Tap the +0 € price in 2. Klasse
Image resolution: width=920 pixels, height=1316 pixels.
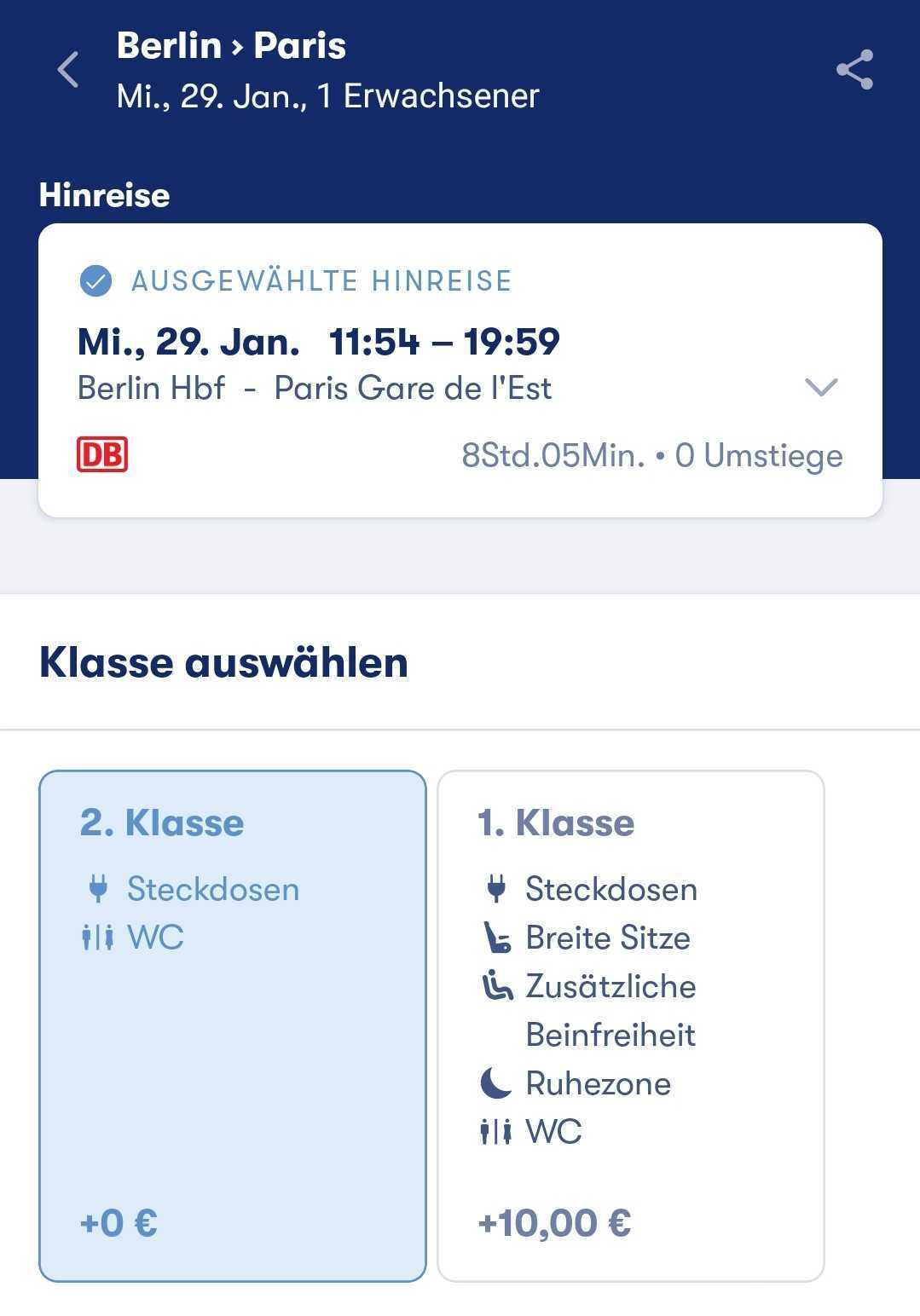[x=119, y=1223]
